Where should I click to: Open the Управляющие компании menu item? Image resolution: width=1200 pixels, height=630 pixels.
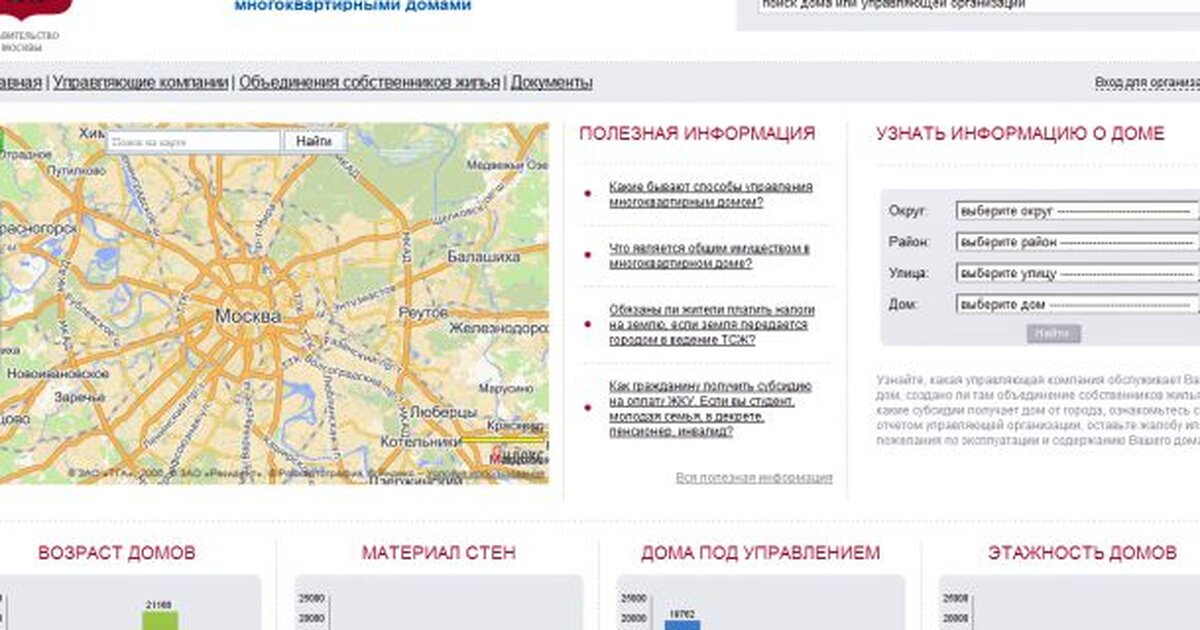[x=140, y=82]
